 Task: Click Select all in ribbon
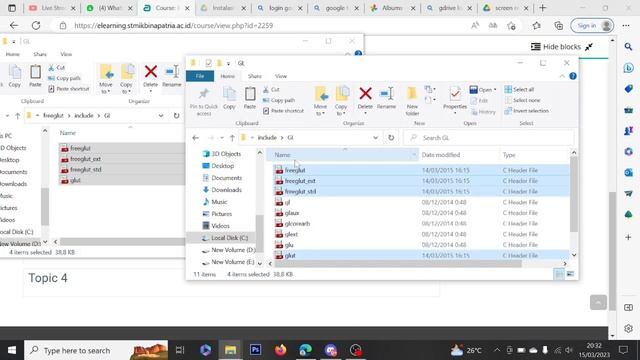coord(519,89)
